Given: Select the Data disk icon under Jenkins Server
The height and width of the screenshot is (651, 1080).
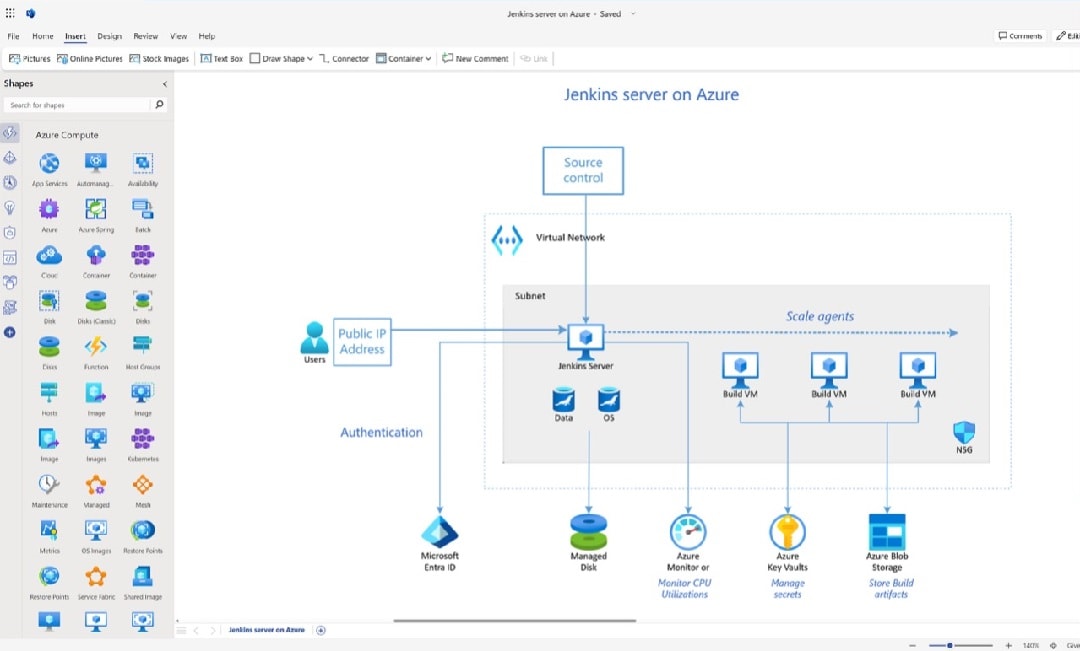Looking at the screenshot, I should click(x=563, y=400).
